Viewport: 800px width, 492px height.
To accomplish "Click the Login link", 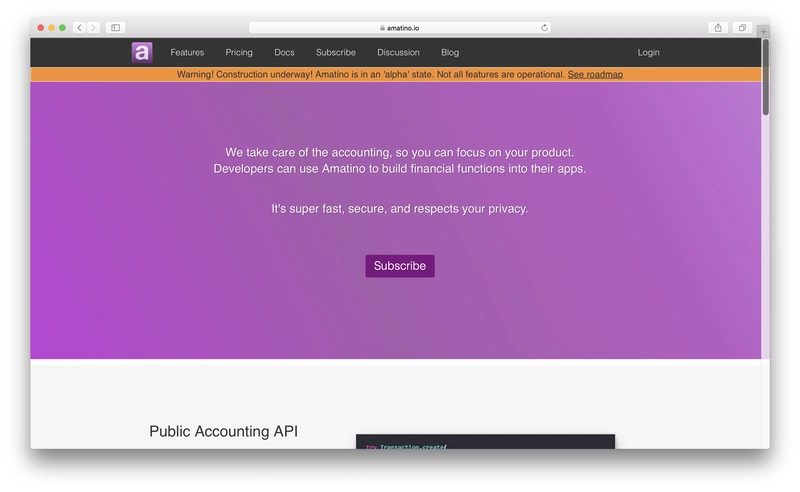I will pos(648,52).
